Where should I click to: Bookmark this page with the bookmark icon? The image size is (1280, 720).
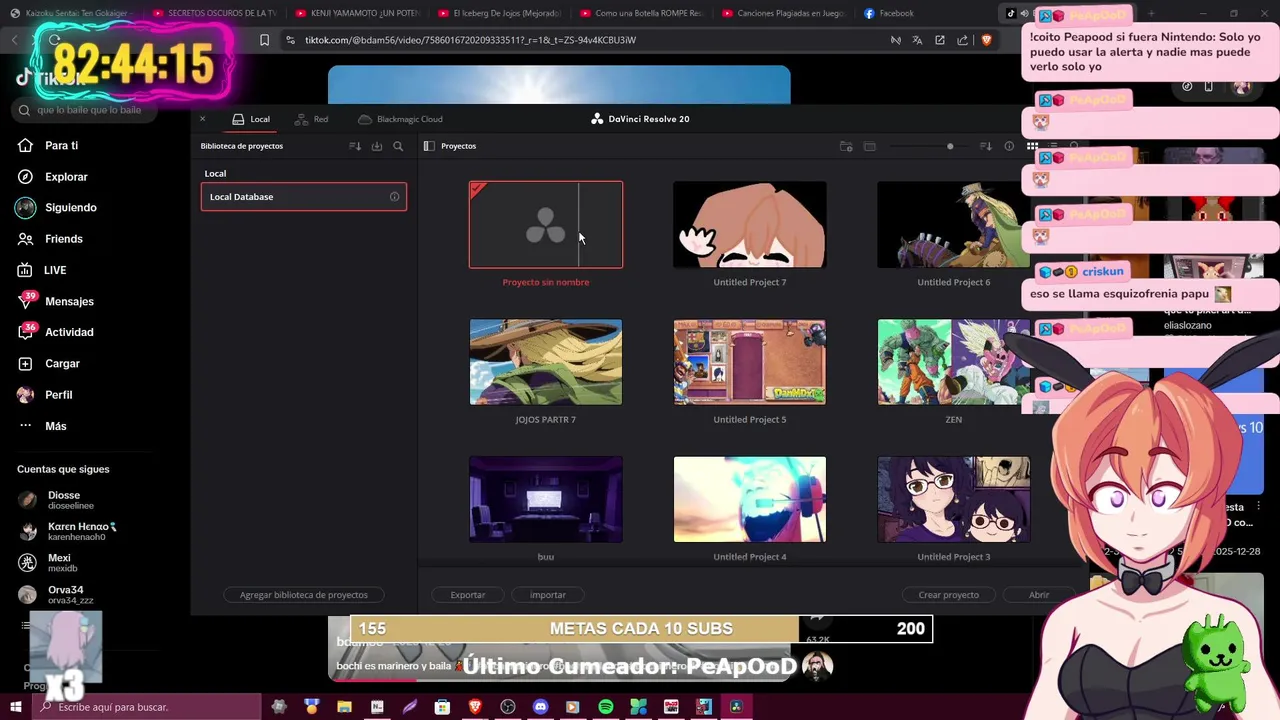click(264, 40)
